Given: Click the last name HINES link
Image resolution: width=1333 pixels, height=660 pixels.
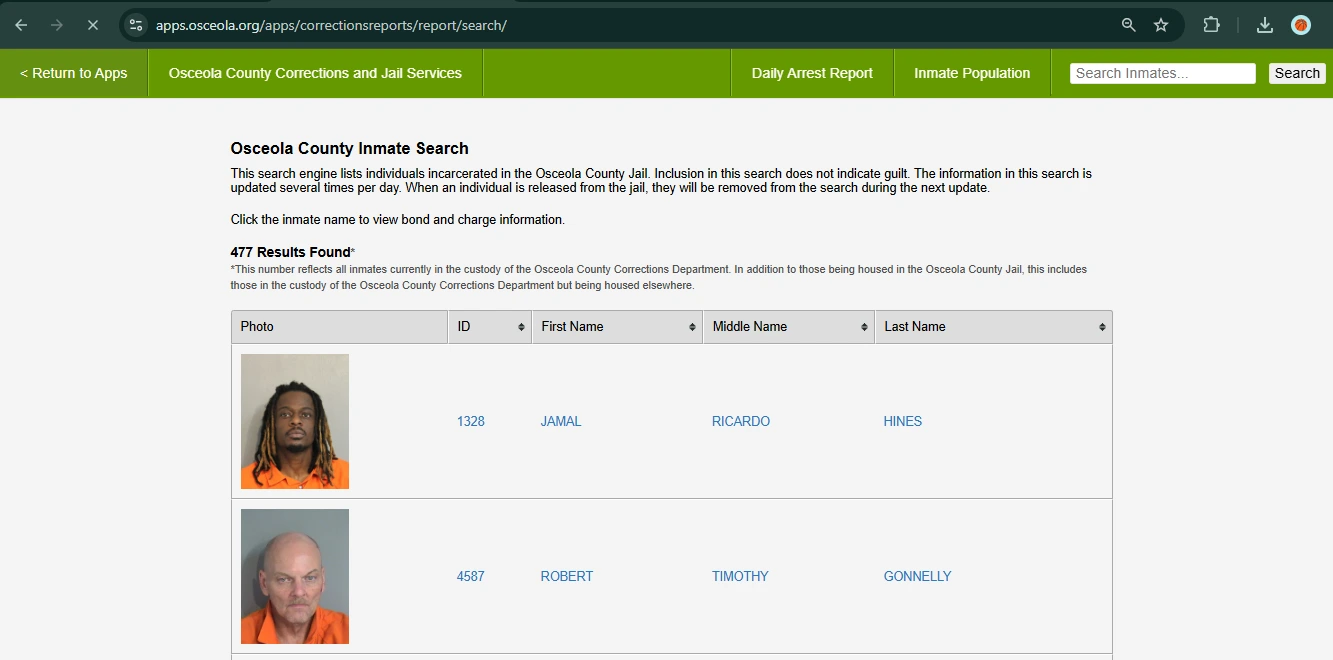Looking at the screenshot, I should point(903,422).
